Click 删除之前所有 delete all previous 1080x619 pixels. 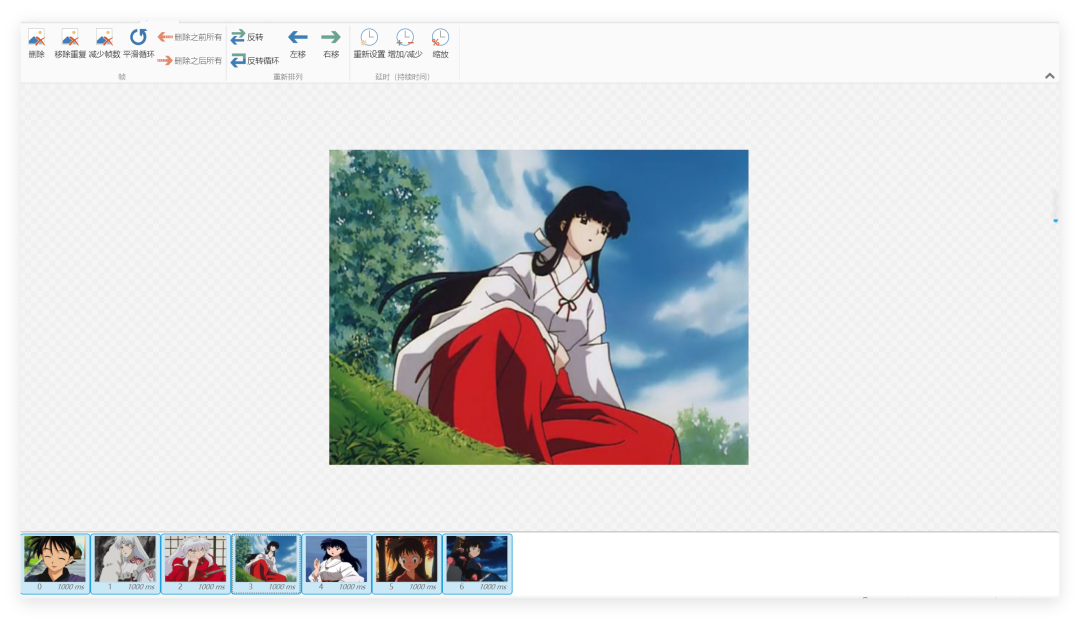tap(190, 36)
